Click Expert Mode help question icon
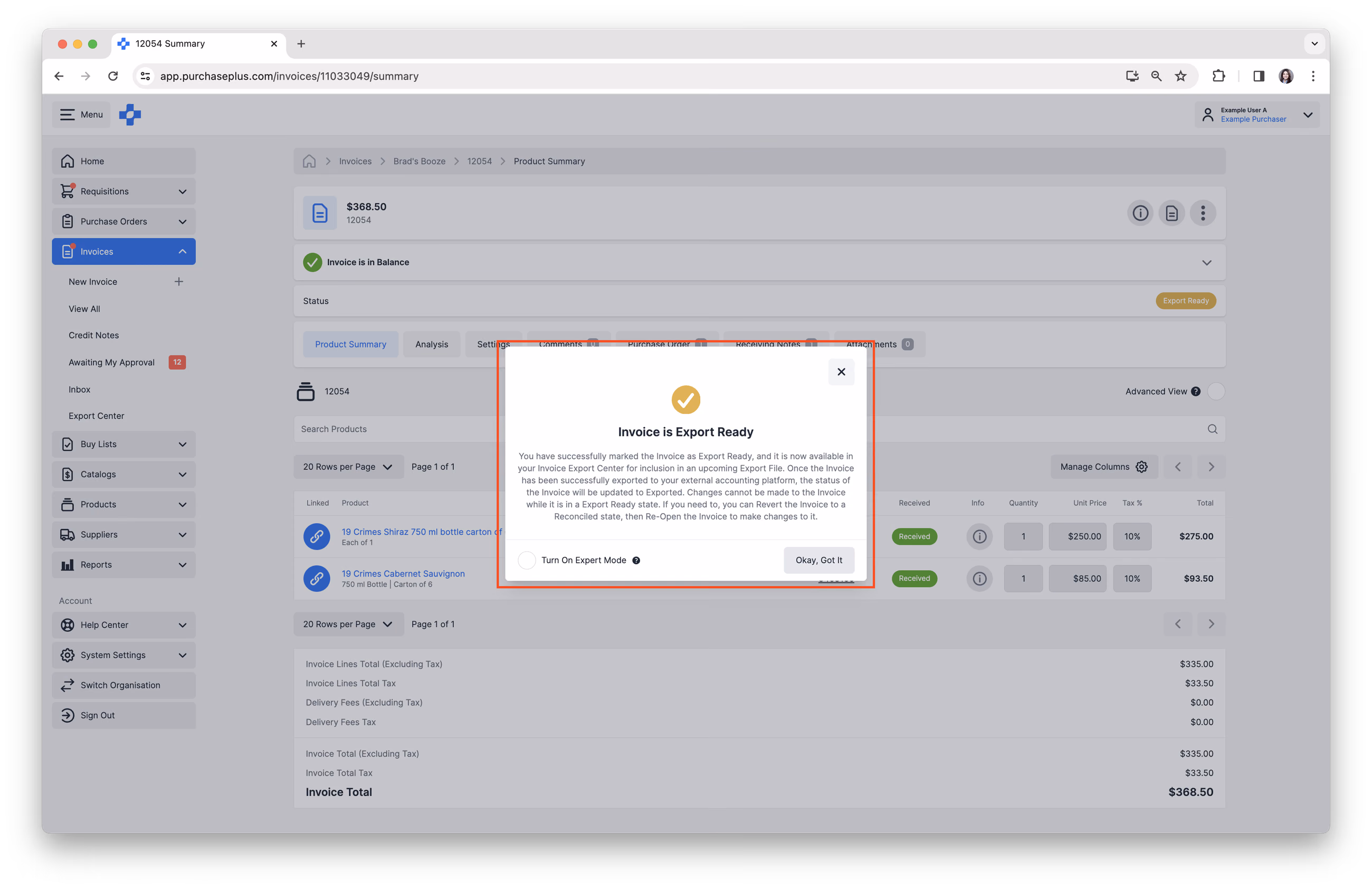1372x889 pixels. (x=636, y=561)
